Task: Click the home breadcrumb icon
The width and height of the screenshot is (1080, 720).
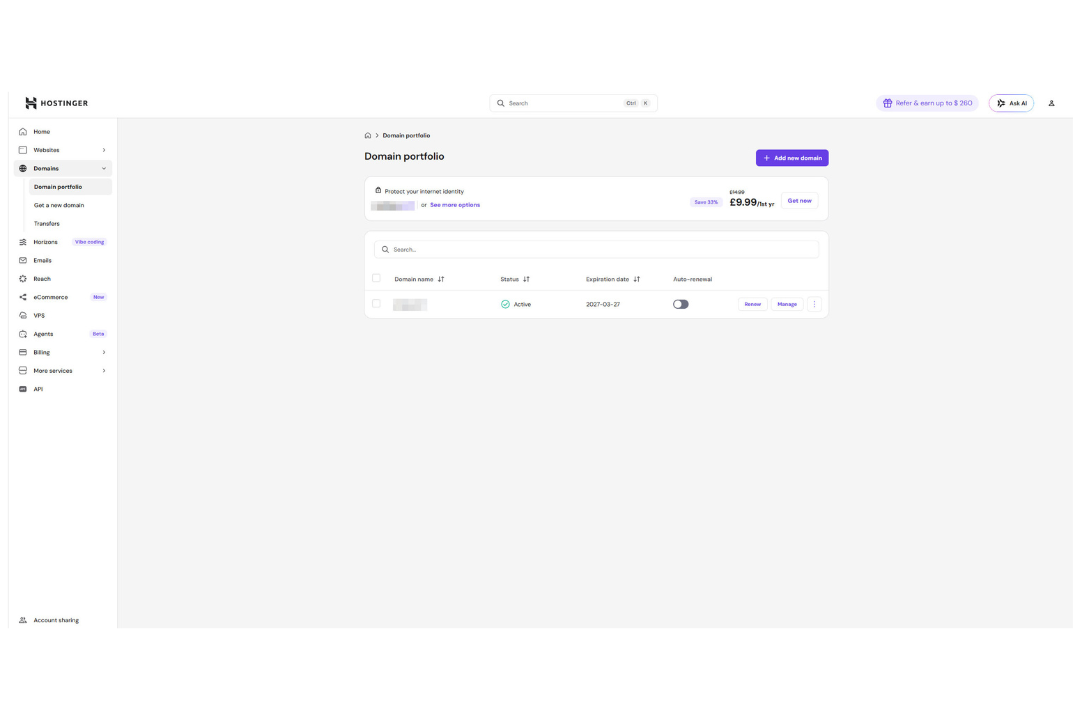Action: pos(368,136)
